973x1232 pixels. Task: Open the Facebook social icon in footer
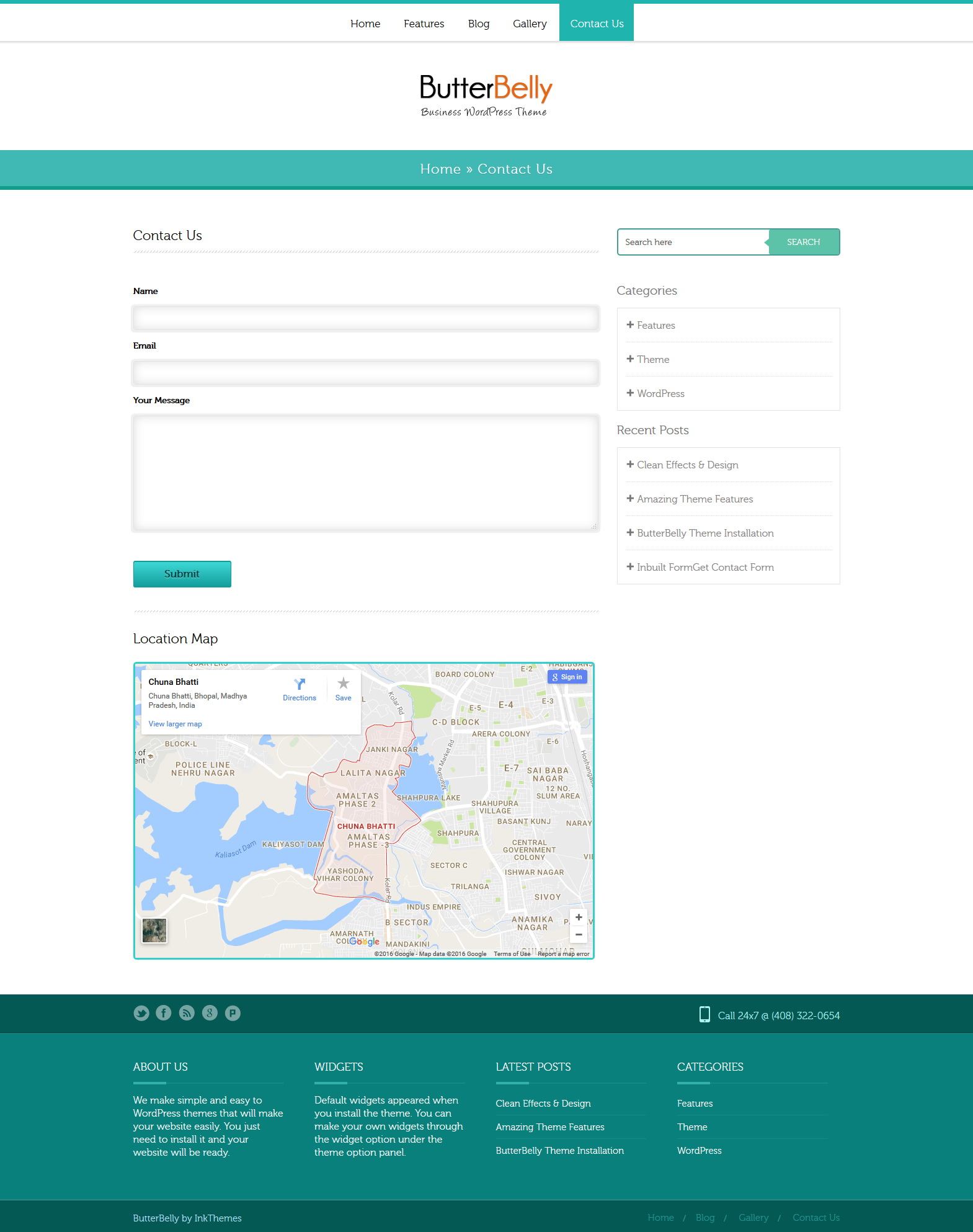pos(164,1013)
